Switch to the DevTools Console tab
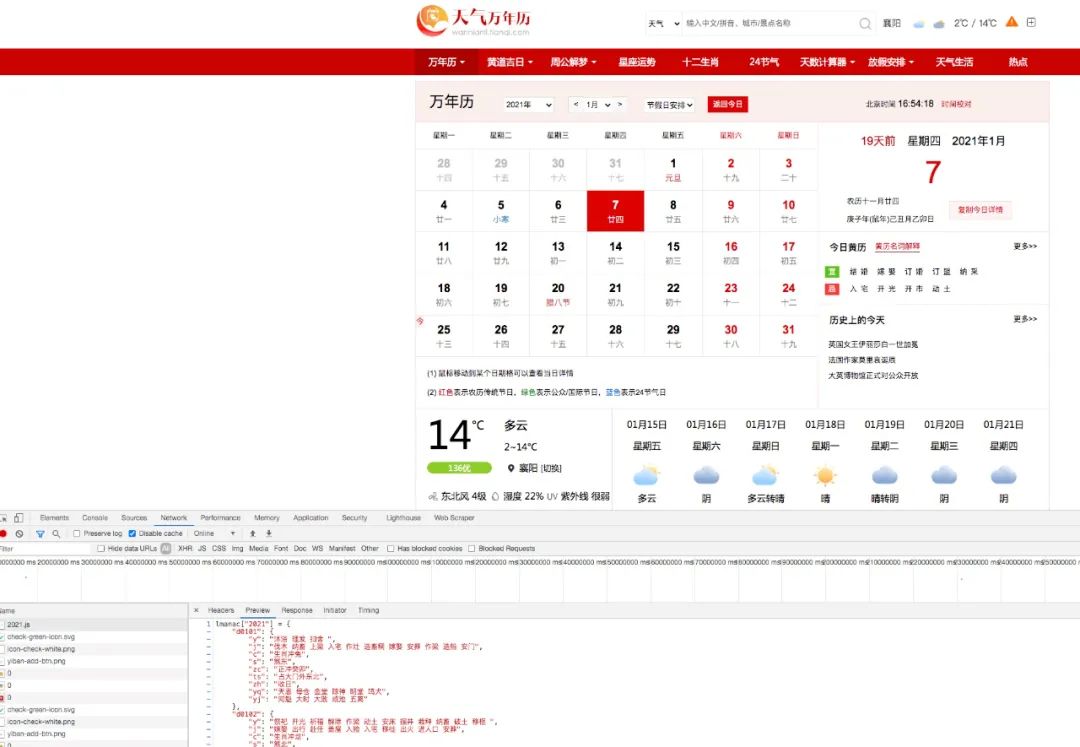Image resolution: width=1080 pixels, height=747 pixels. (x=95, y=518)
